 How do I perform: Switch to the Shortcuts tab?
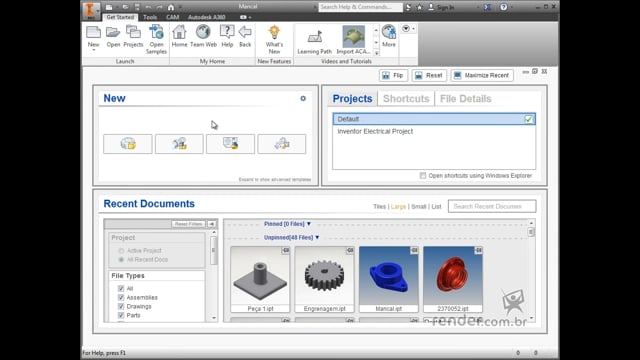(x=406, y=99)
